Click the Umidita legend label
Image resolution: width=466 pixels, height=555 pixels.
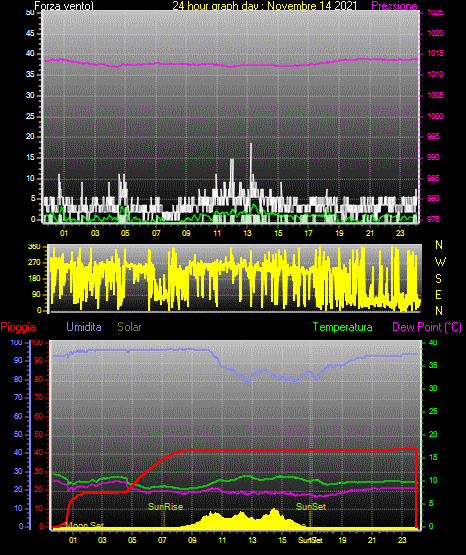84,327
